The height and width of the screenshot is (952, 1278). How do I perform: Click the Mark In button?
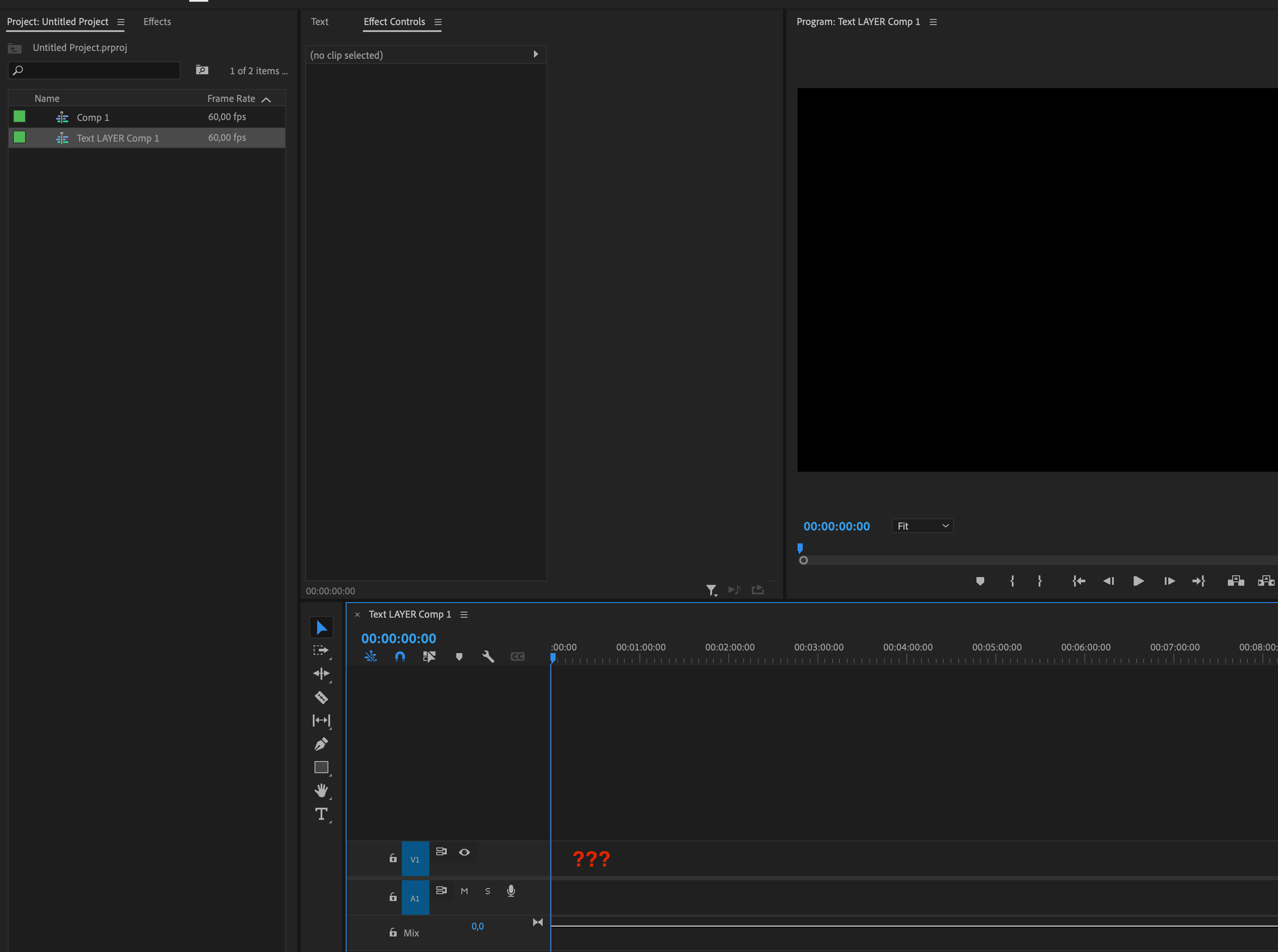1013,581
